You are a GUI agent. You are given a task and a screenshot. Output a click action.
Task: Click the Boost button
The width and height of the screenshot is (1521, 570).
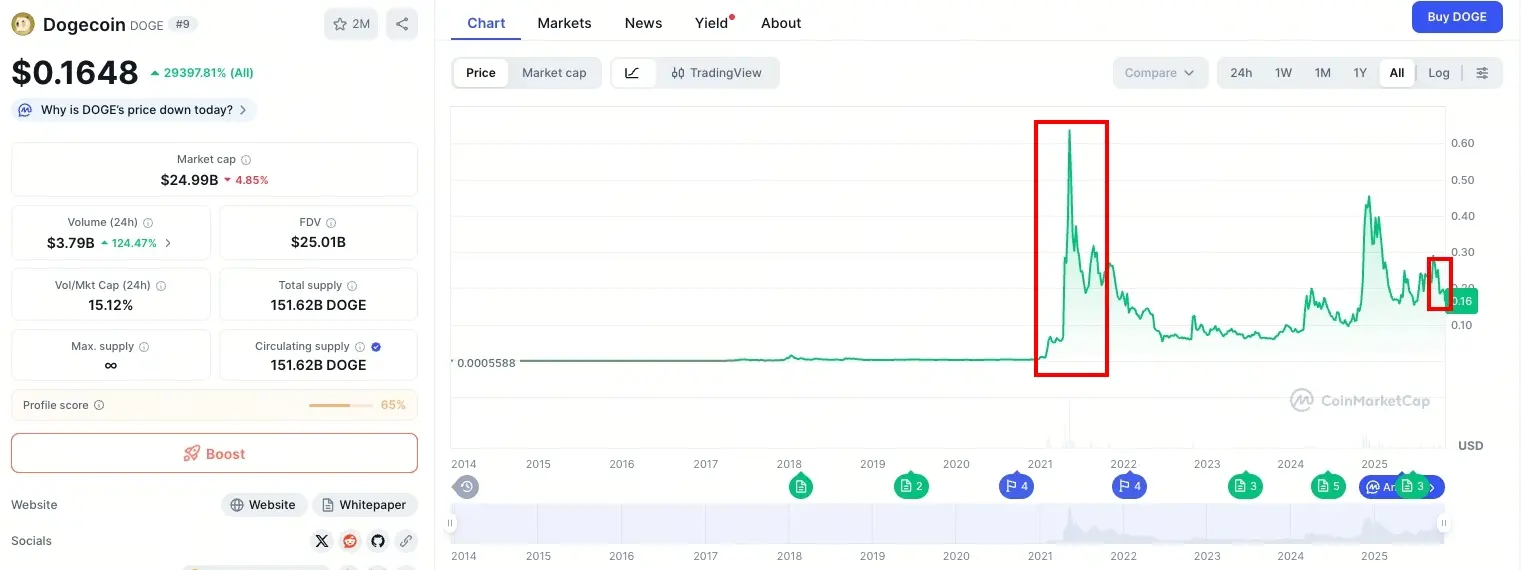click(214, 453)
